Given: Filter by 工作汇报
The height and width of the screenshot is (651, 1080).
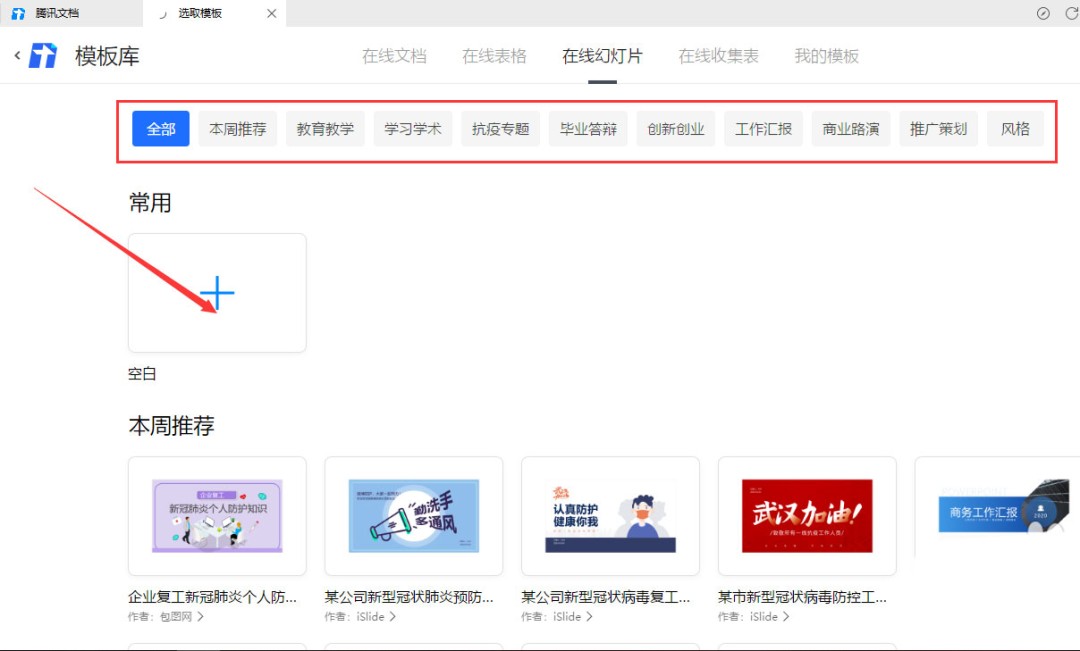Looking at the screenshot, I should point(763,128).
